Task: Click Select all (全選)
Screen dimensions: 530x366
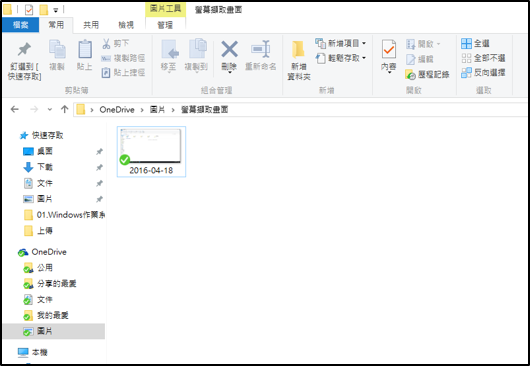Action: pyautogui.click(x=475, y=43)
